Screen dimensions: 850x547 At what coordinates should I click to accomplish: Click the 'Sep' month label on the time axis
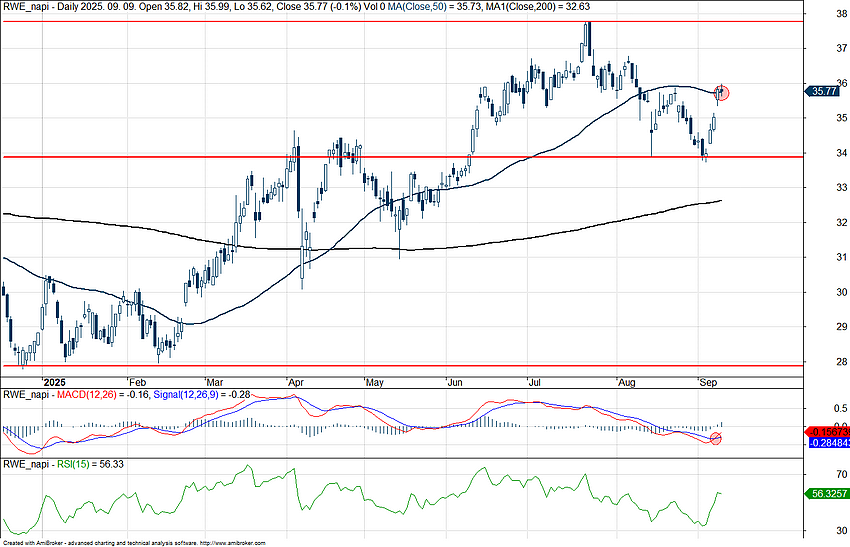point(709,382)
